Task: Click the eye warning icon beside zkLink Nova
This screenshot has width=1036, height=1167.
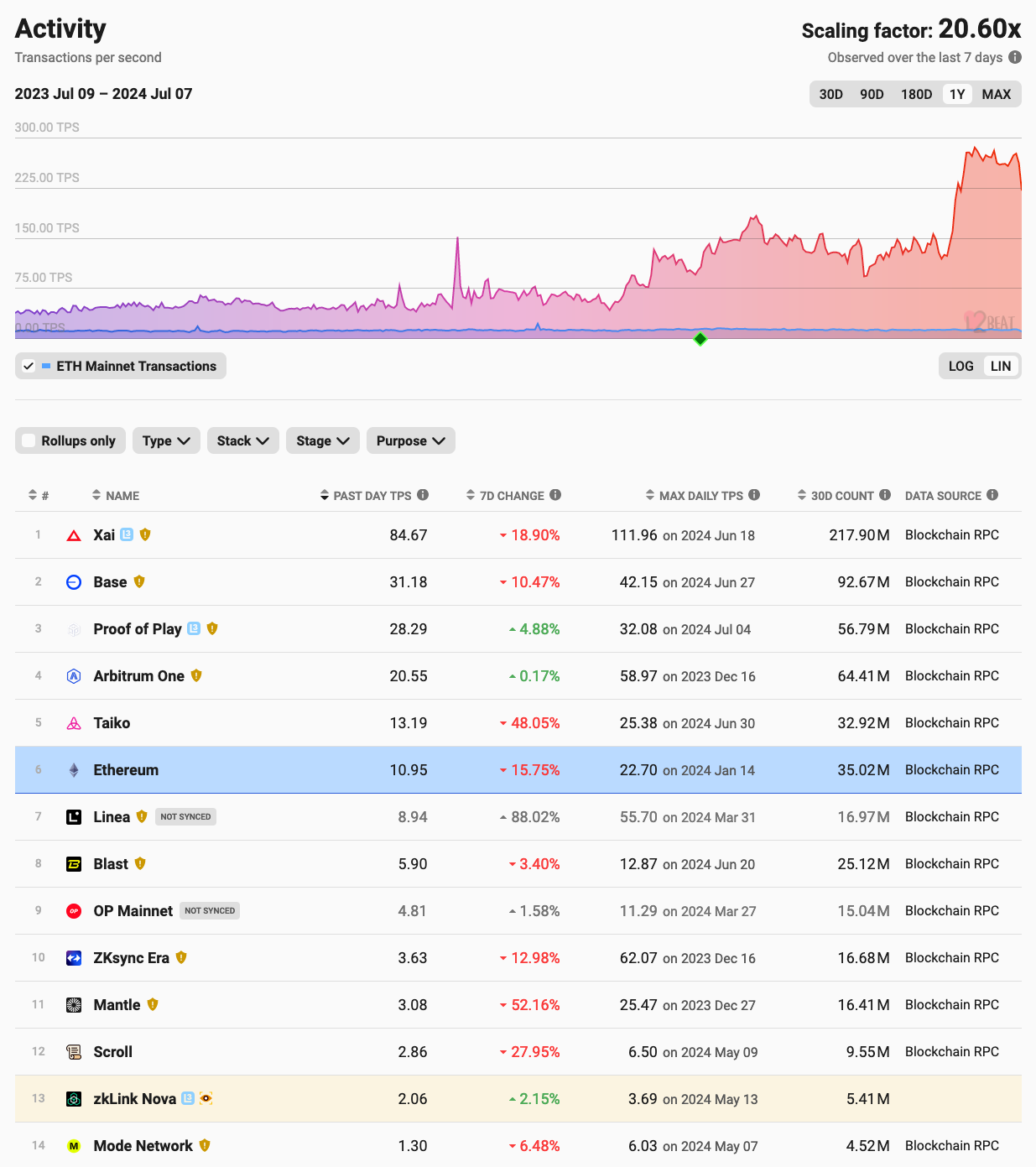Action: 206,1098
